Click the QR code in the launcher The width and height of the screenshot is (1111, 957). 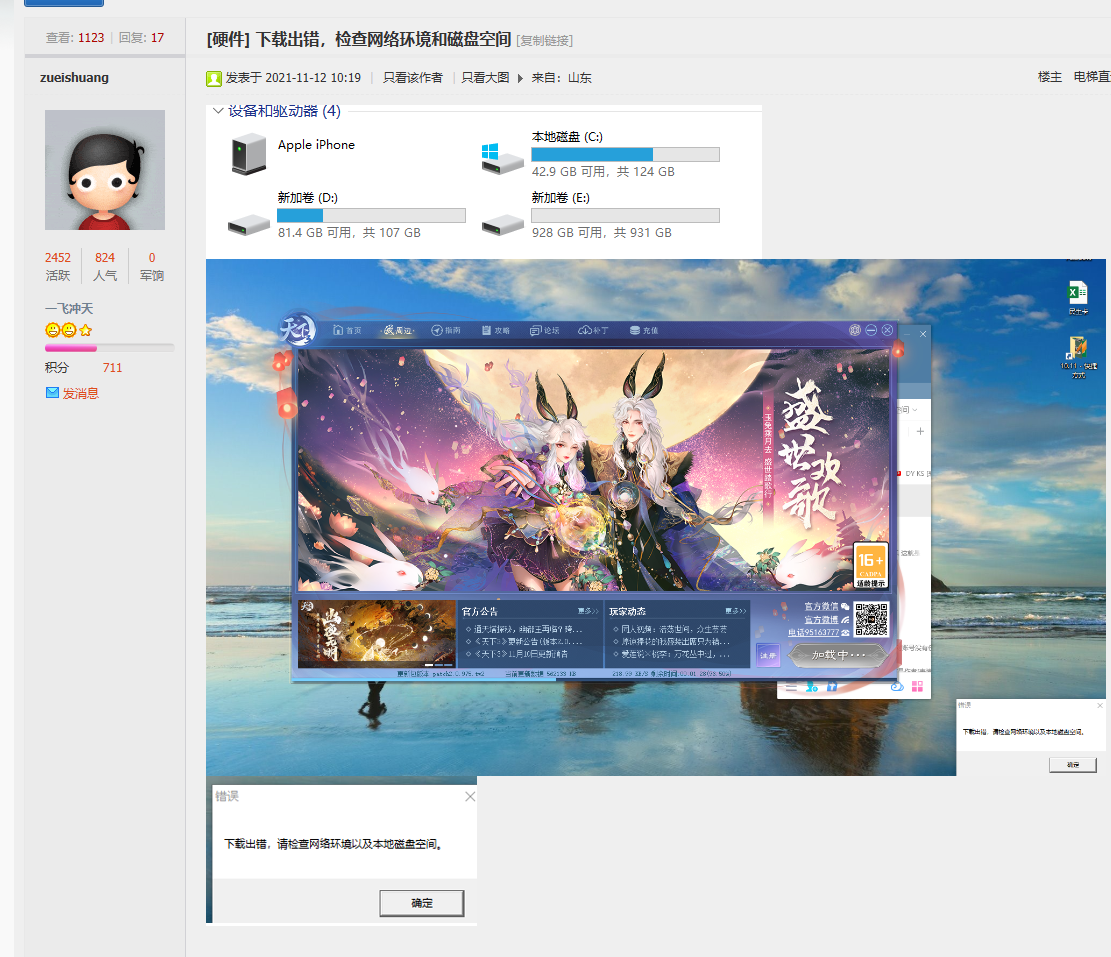point(871,620)
